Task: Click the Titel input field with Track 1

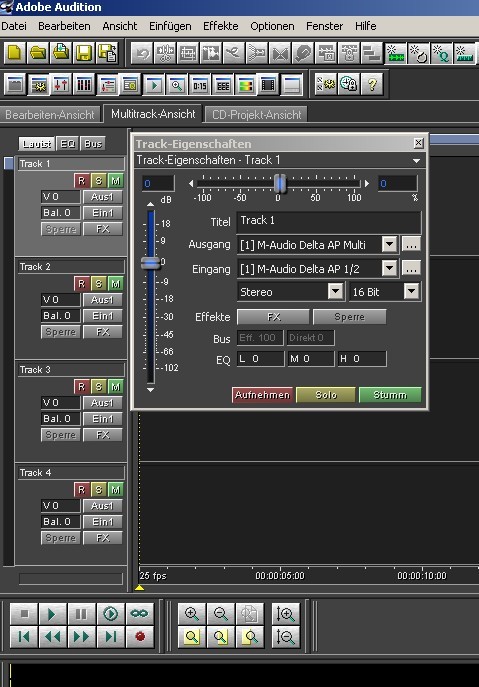Action: [329, 222]
